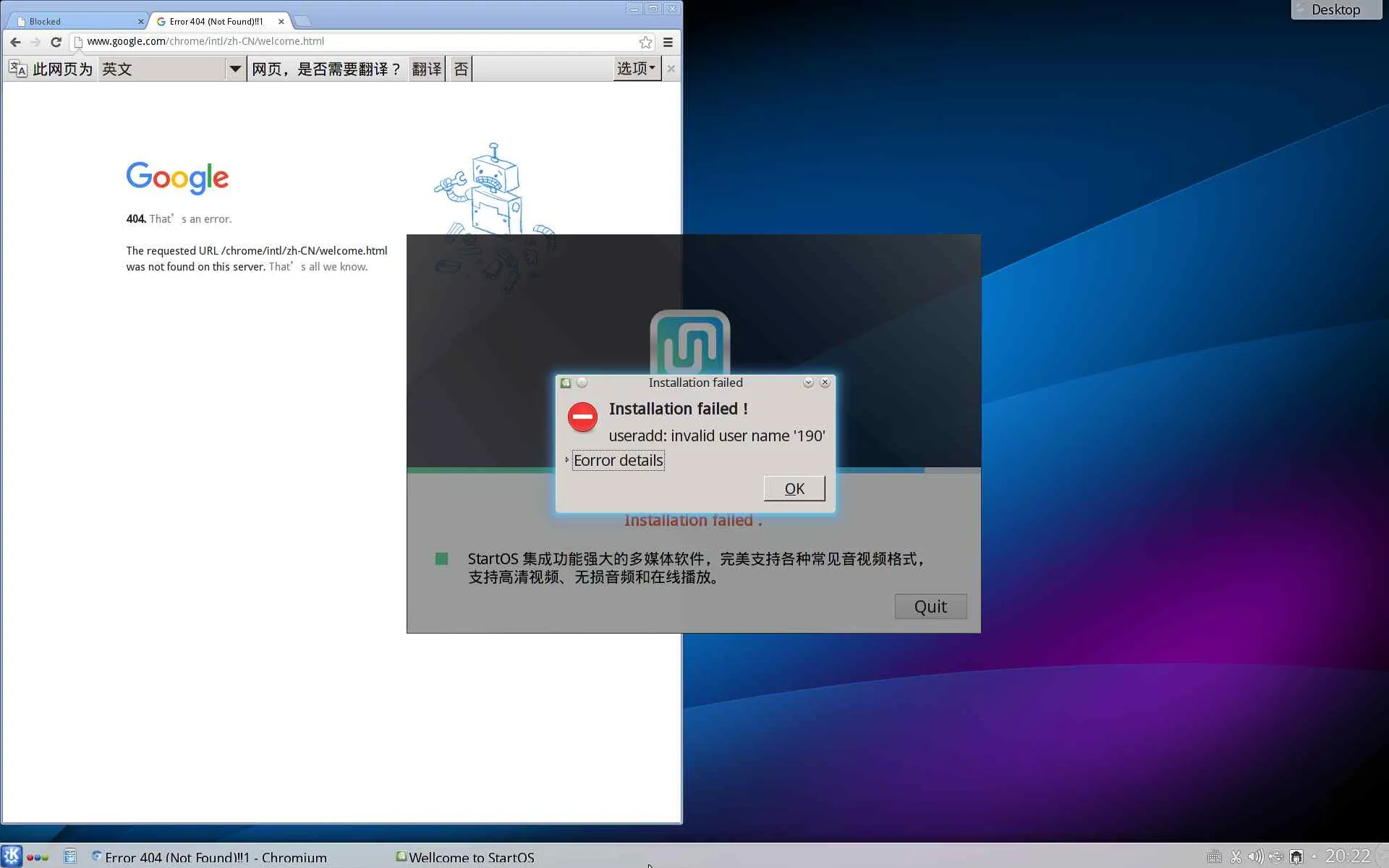Click the Quit button
This screenshot has width=1389, height=868.
point(930,606)
